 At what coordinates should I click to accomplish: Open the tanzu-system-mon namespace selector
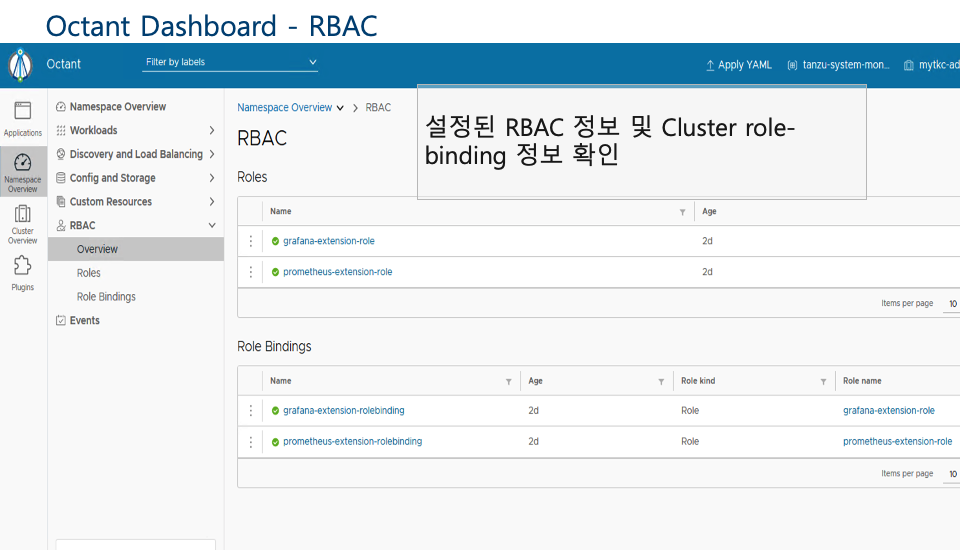tap(838, 65)
